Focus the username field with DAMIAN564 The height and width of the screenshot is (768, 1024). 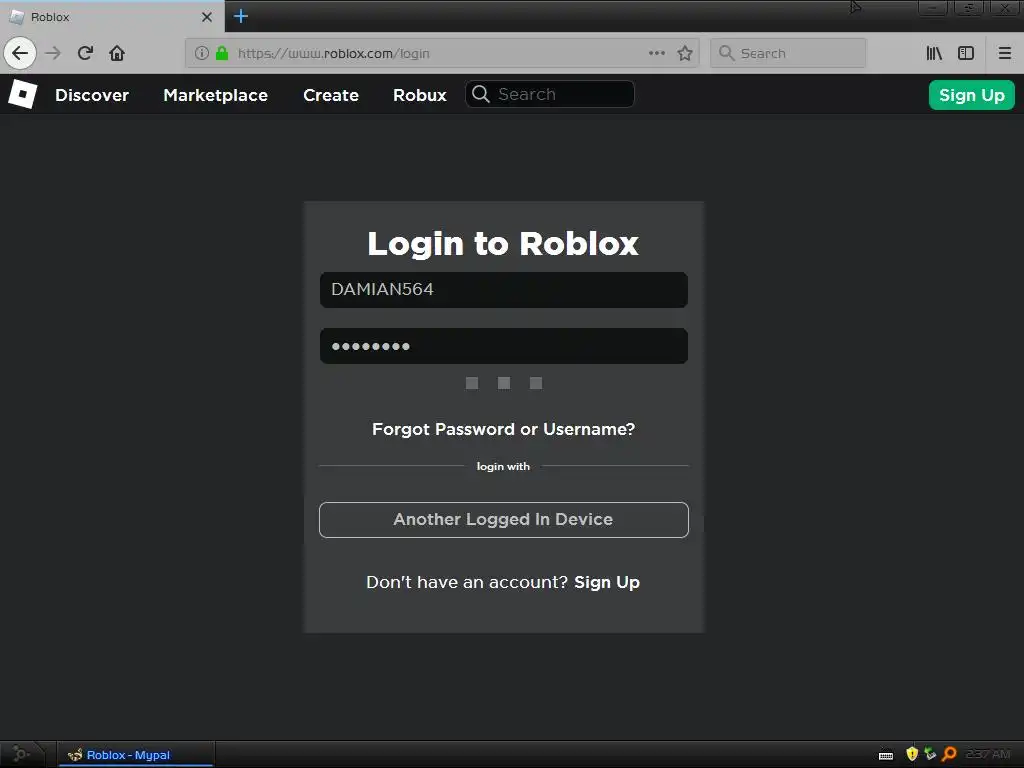[x=504, y=290]
